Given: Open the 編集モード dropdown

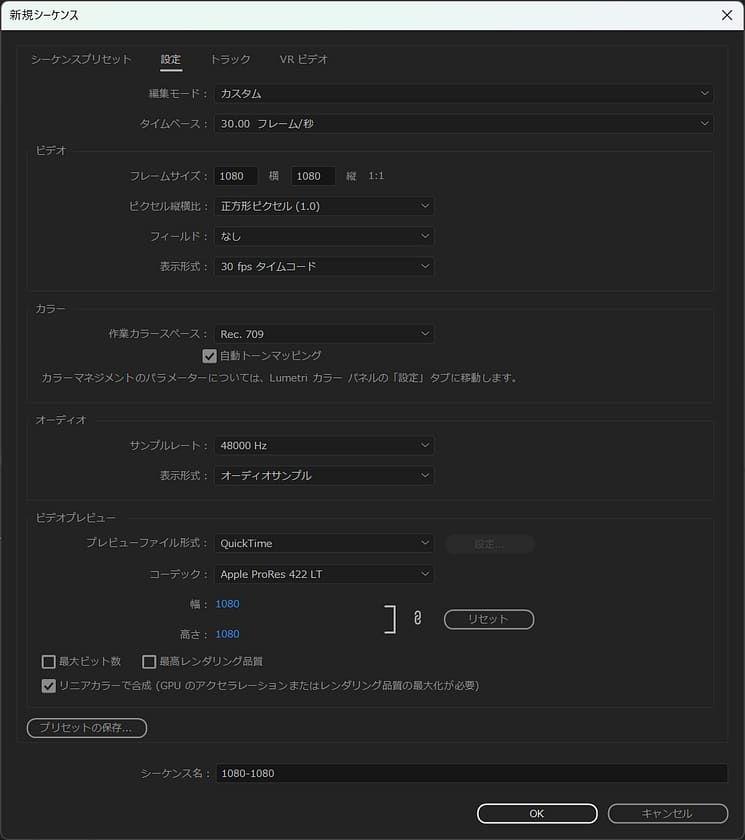Looking at the screenshot, I should [463, 94].
